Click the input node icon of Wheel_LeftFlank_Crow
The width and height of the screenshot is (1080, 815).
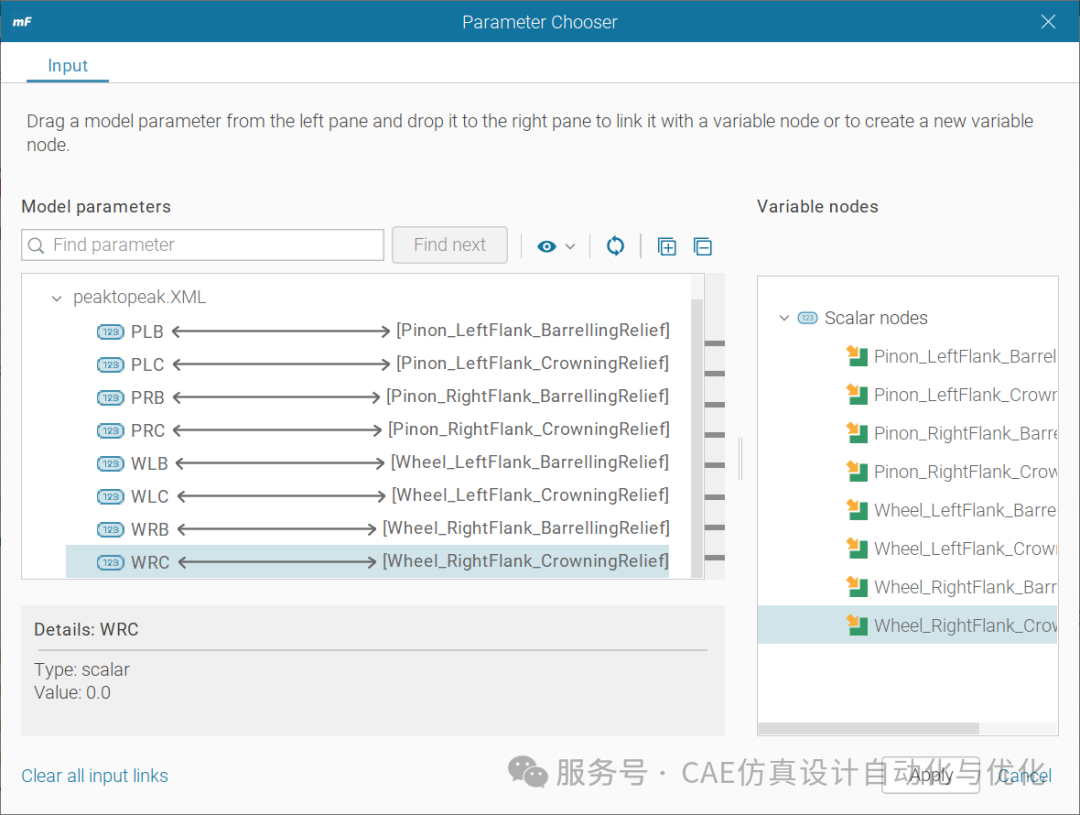pos(857,549)
